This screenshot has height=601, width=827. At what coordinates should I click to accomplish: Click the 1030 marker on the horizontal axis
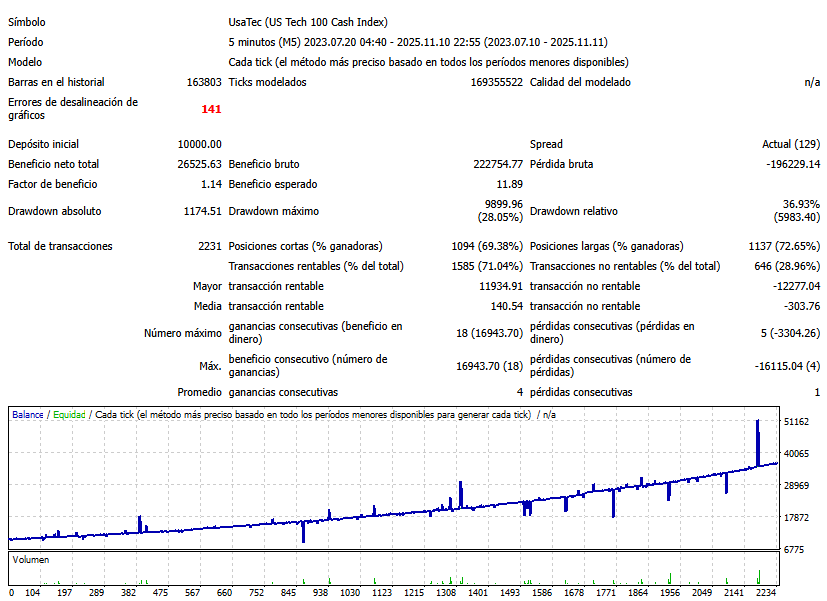350,593
